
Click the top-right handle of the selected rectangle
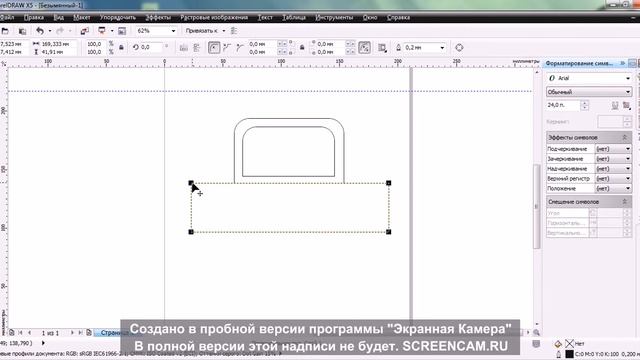389,183
